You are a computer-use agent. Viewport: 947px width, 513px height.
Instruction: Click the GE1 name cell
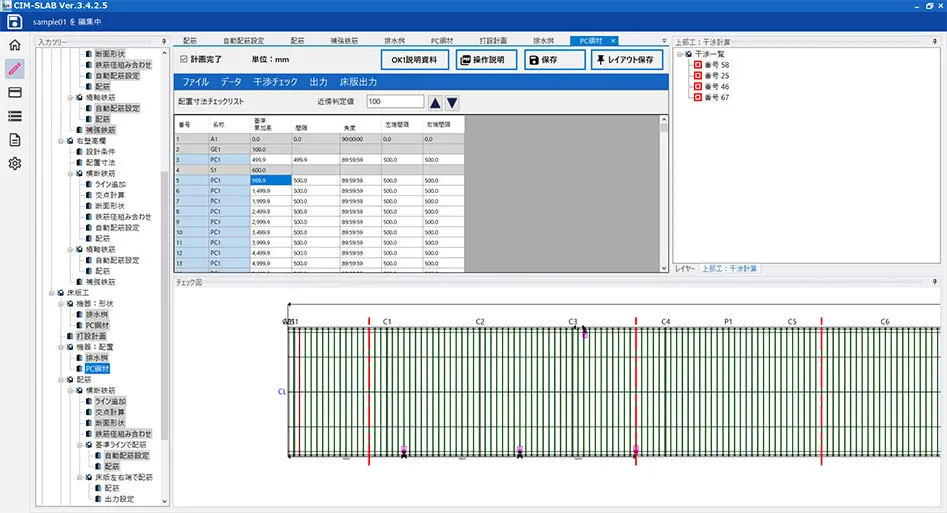[x=229, y=149]
